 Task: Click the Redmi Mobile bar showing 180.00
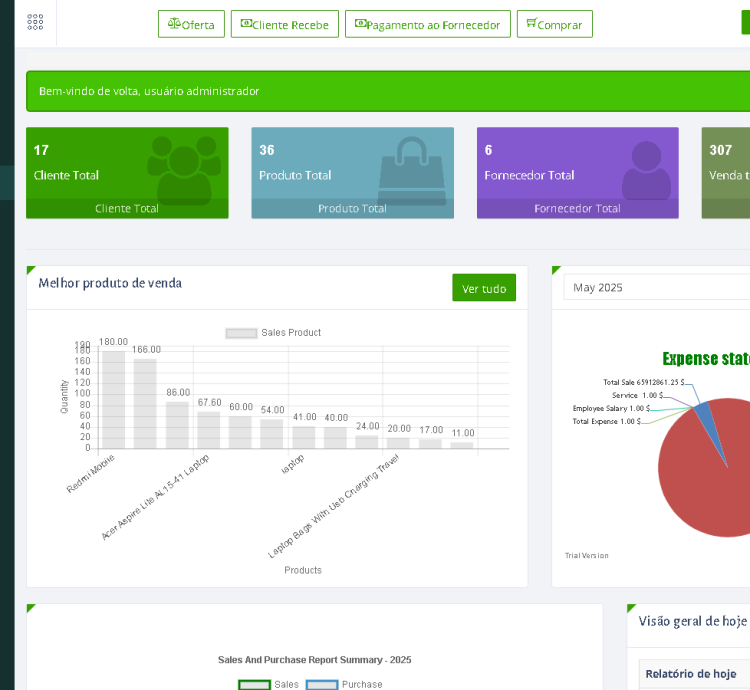pos(114,399)
